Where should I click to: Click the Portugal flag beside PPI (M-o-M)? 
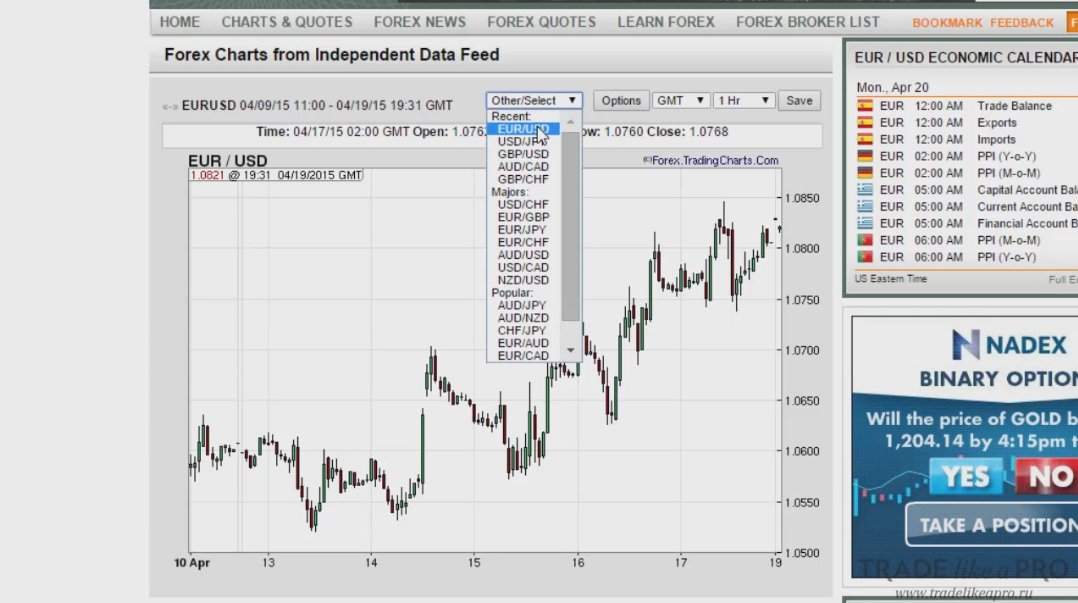coord(865,240)
